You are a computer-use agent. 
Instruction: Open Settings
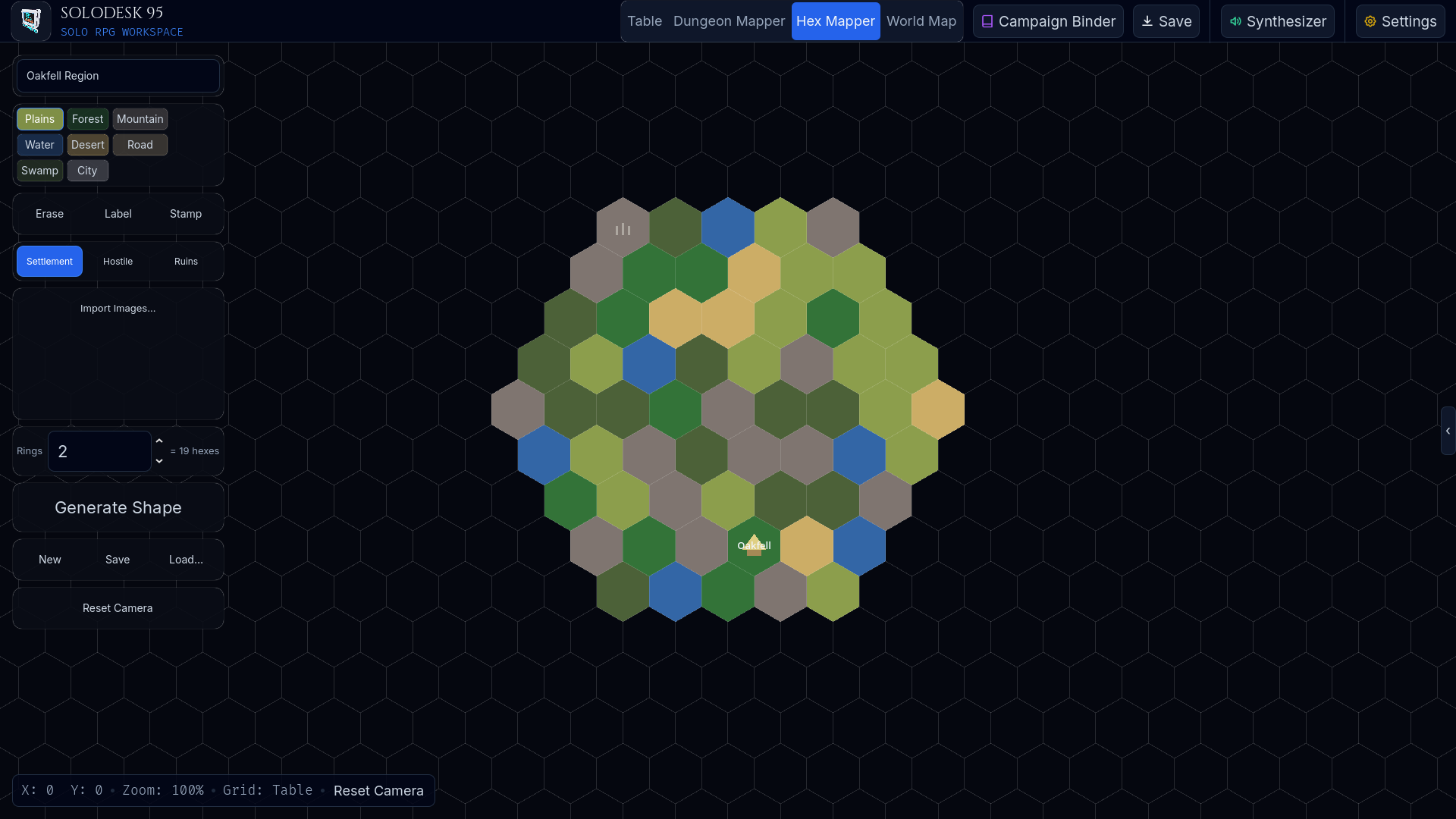[1401, 21]
